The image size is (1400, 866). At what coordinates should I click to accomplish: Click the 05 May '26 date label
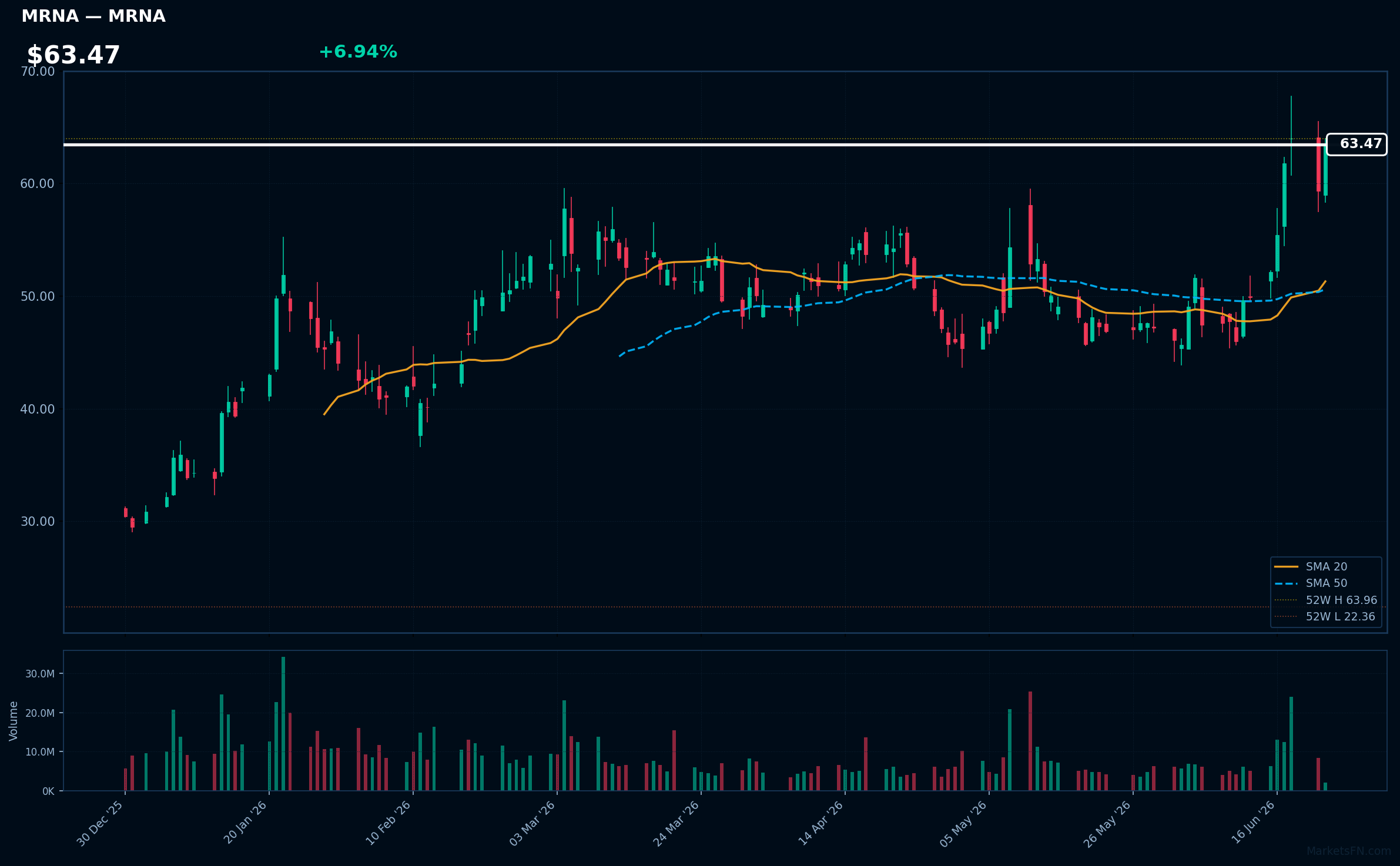click(964, 824)
